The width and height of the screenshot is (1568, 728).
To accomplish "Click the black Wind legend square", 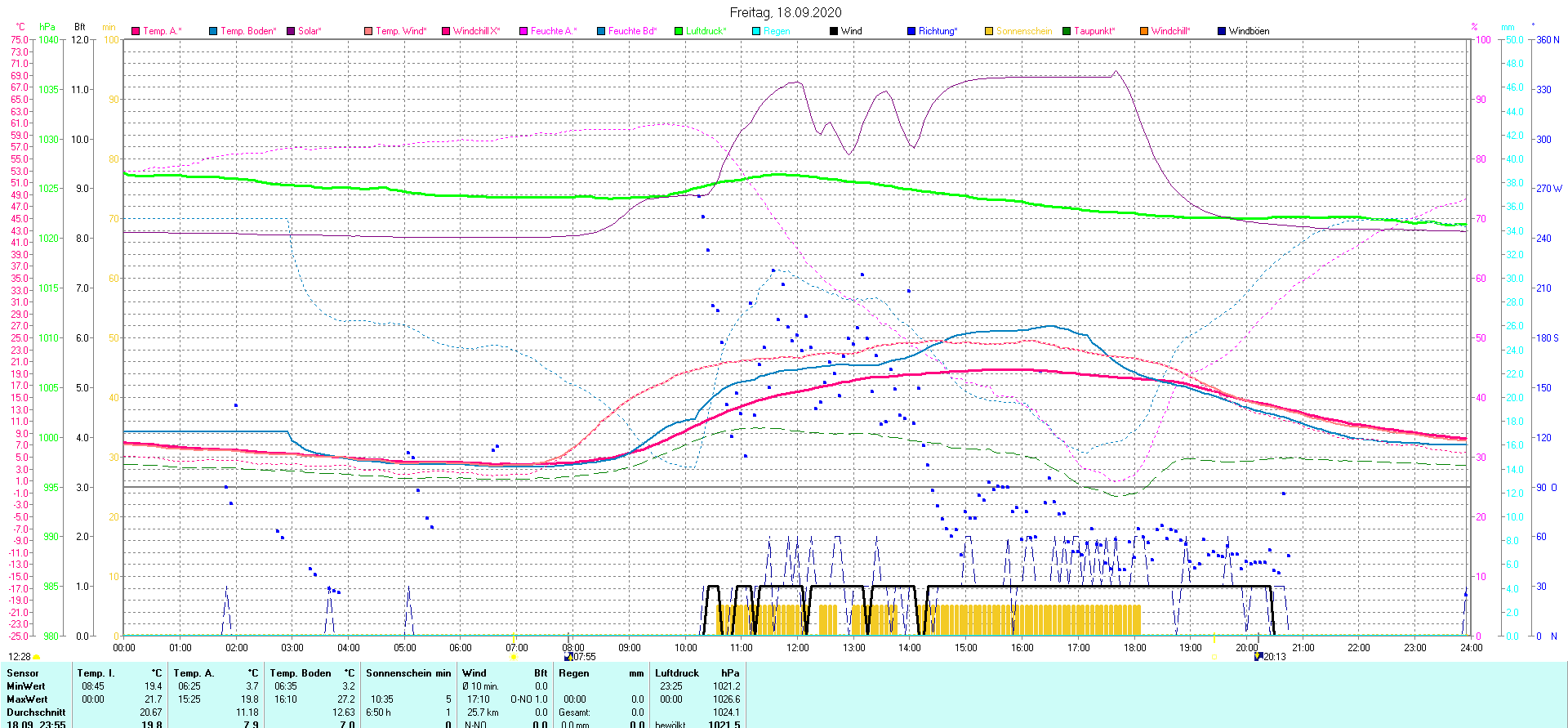I will 834,31.
